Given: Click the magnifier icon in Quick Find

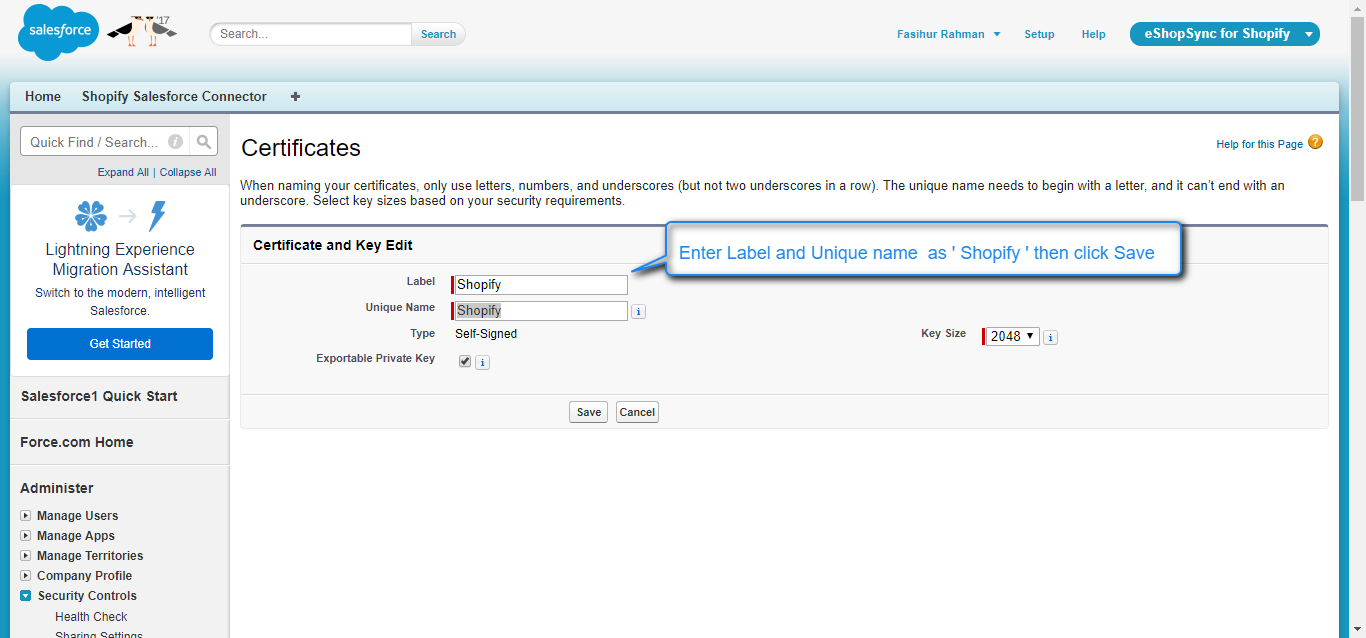Looking at the screenshot, I should pyautogui.click(x=203, y=142).
